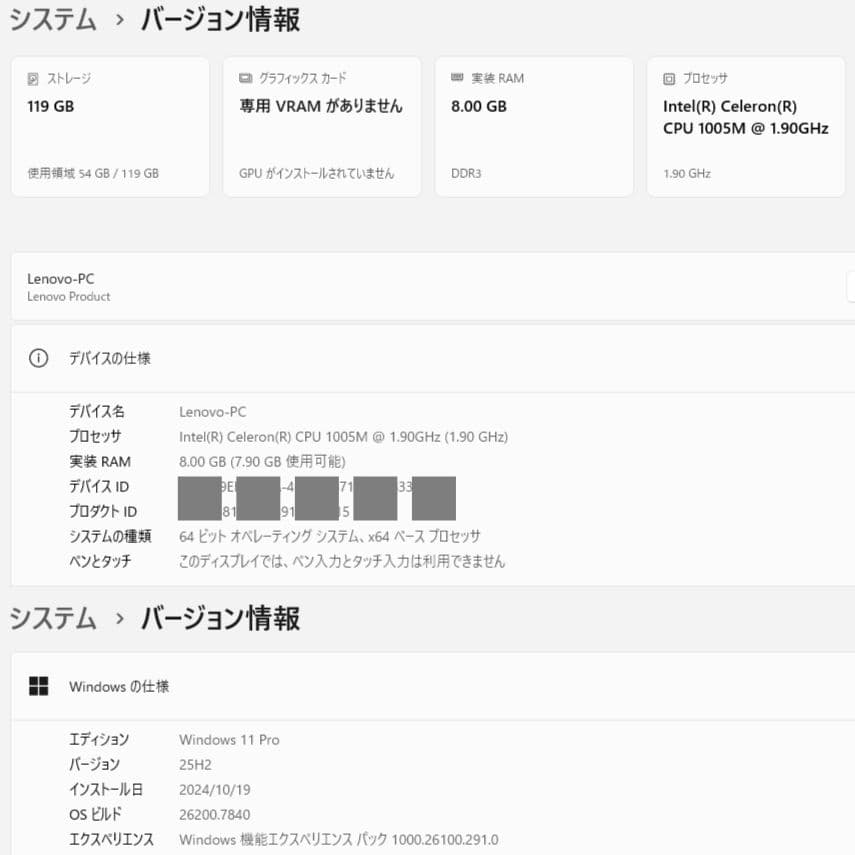This screenshot has height=855, width=855.
Task: Select the Intel Celeron processor card
Action: (747, 126)
